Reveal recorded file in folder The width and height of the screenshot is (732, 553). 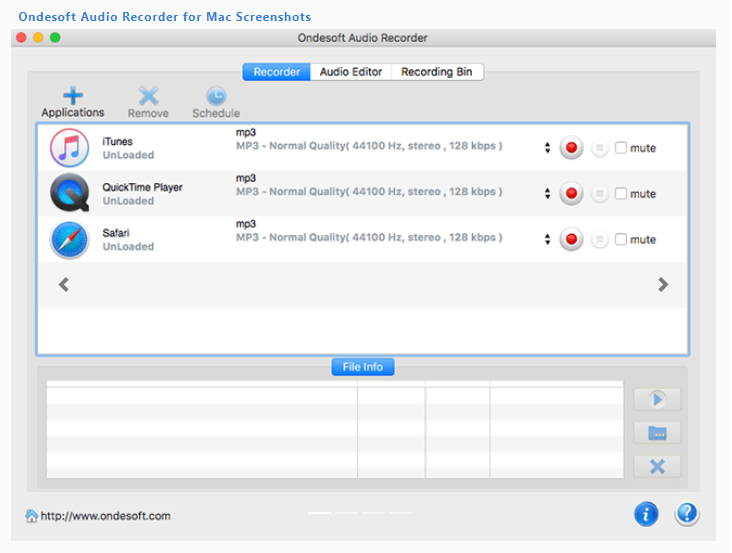coord(657,433)
